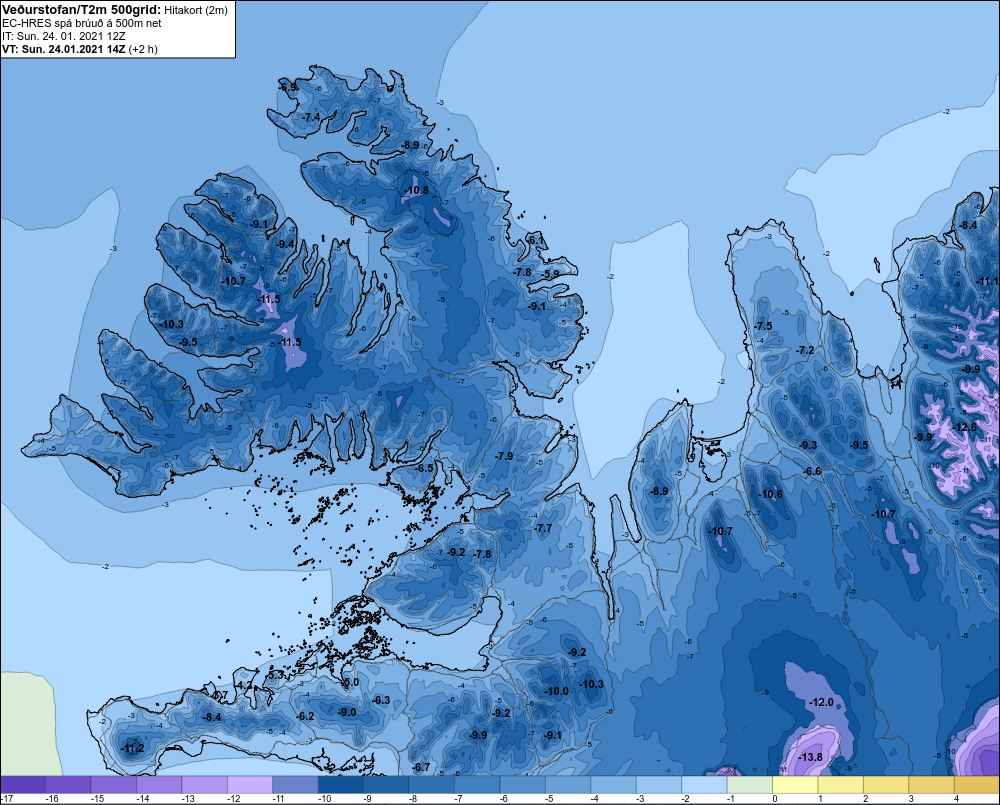The height and width of the screenshot is (805, 1000).
Task: Click the '-9.3' temperature value
Action: coord(809,445)
